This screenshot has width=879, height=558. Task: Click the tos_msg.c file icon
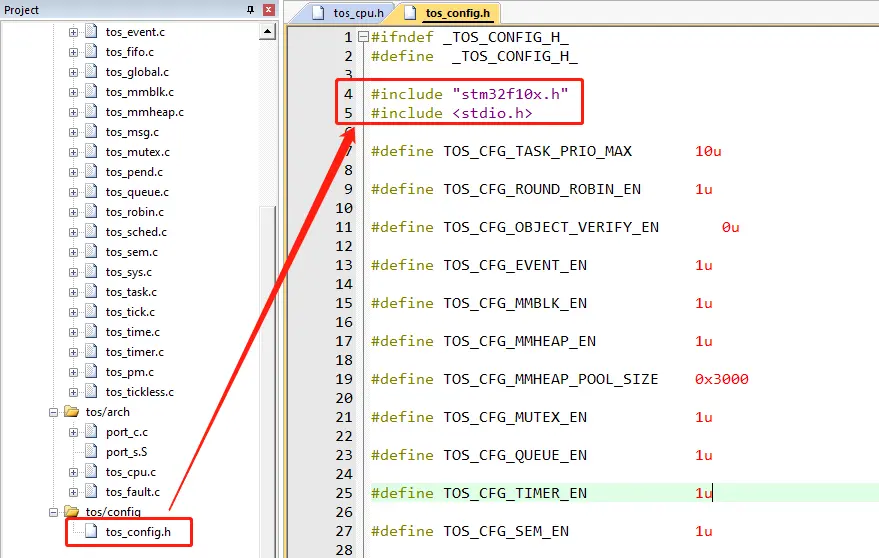click(x=91, y=132)
